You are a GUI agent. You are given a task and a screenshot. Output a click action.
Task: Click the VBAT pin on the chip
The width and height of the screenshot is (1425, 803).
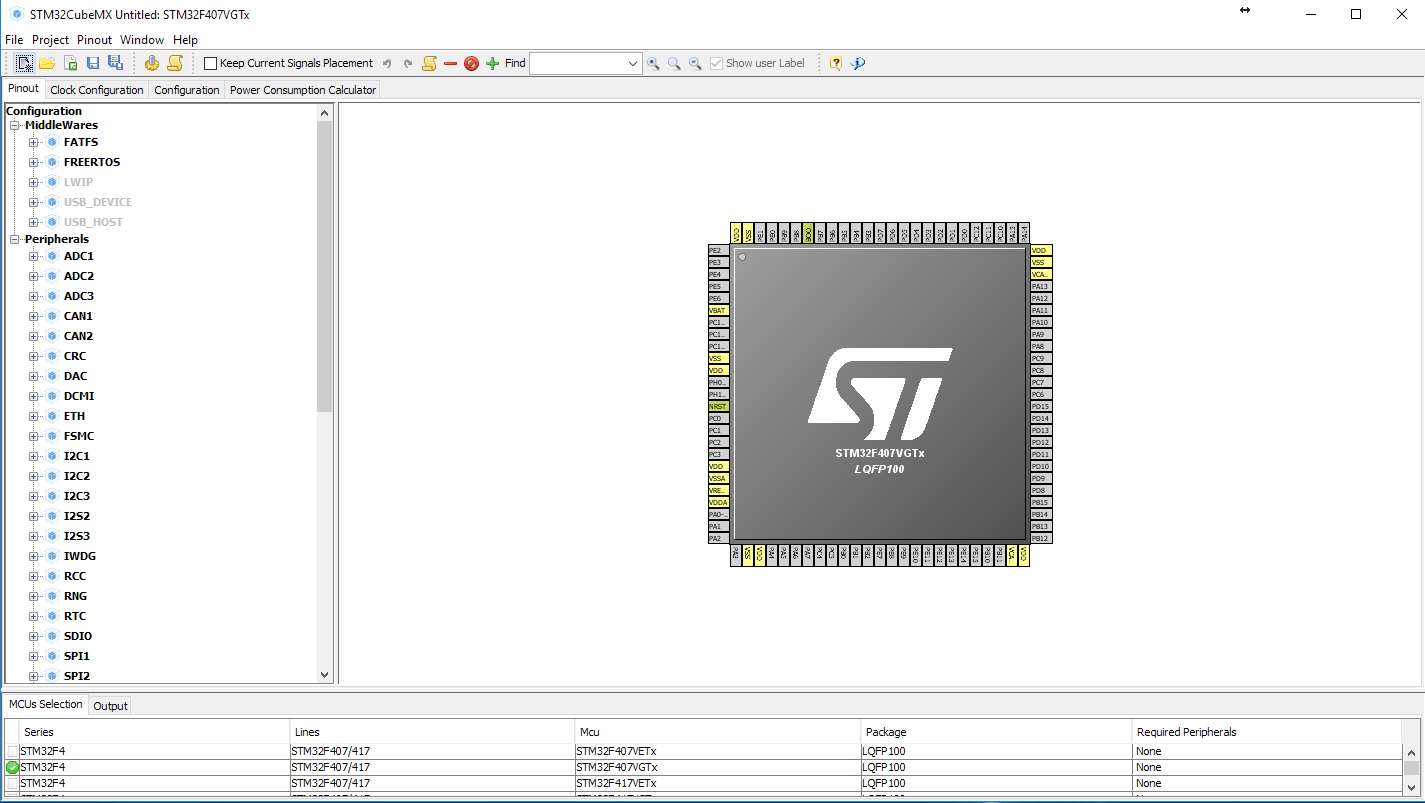(x=718, y=310)
